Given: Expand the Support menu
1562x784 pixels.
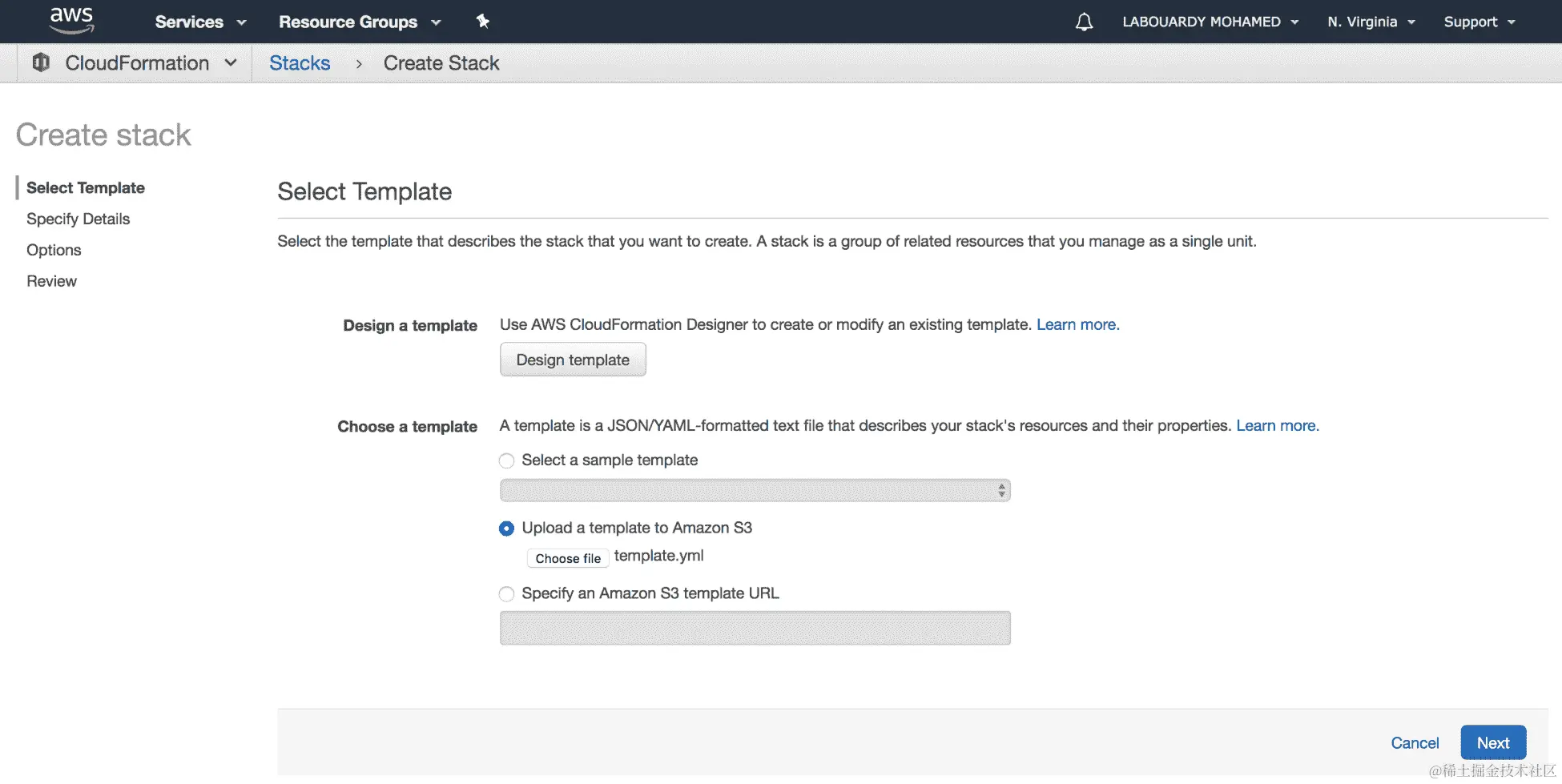Looking at the screenshot, I should tap(1479, 22).
